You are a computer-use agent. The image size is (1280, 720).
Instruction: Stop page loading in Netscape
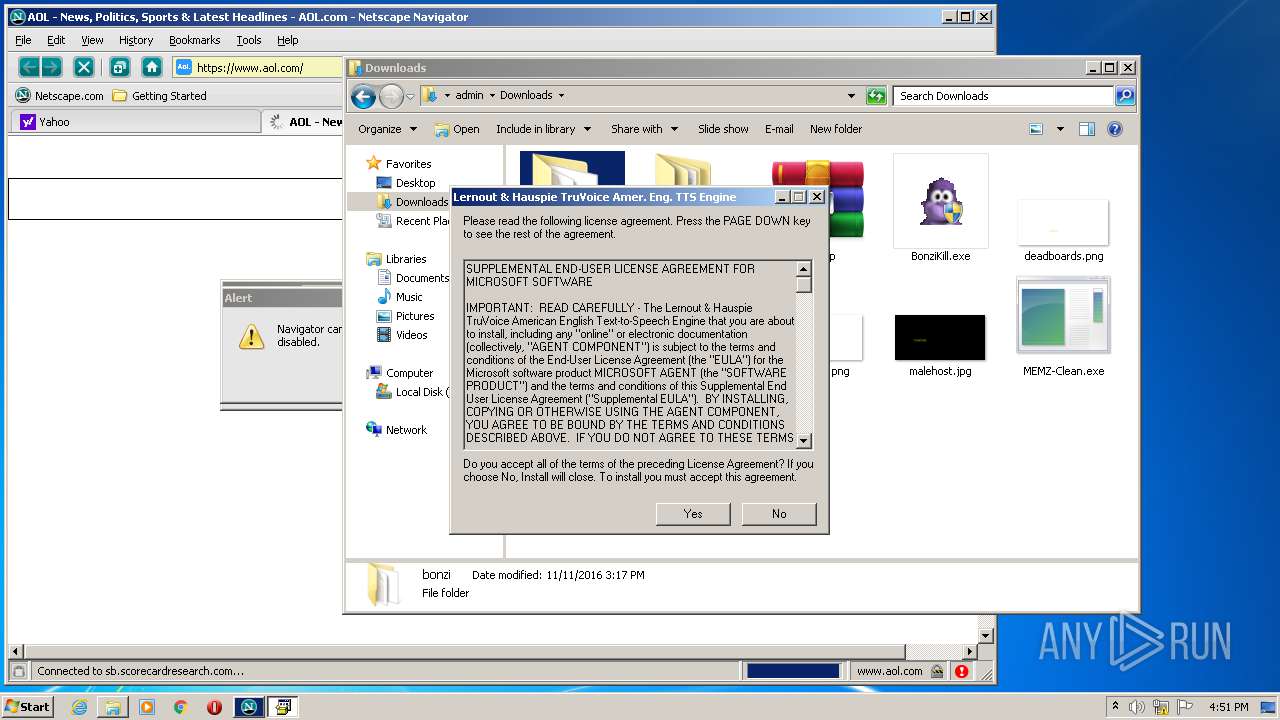[x=84, y=67]
